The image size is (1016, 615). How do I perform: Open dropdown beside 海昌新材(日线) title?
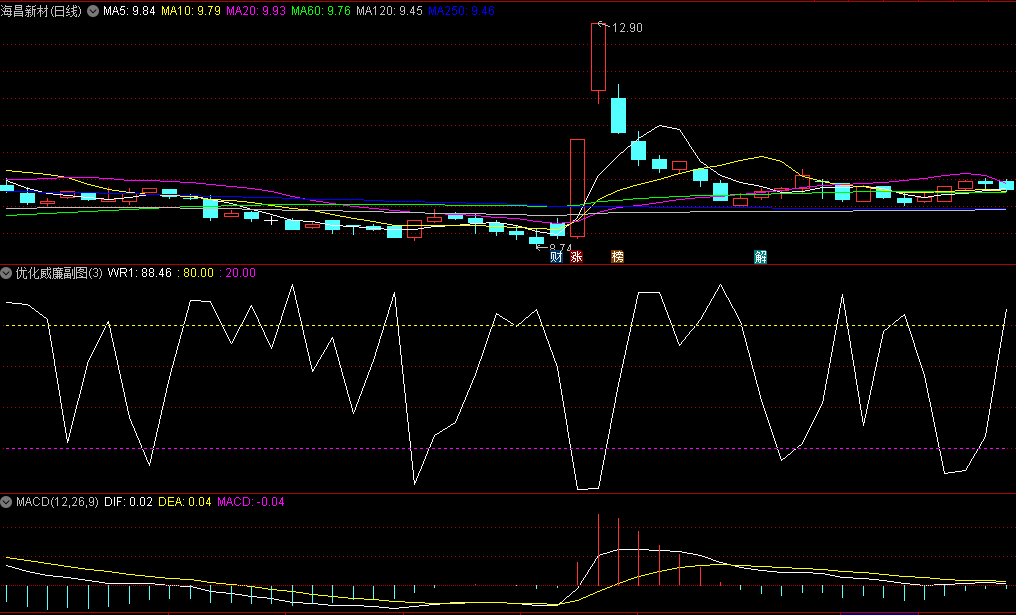(x=93, y=11)
